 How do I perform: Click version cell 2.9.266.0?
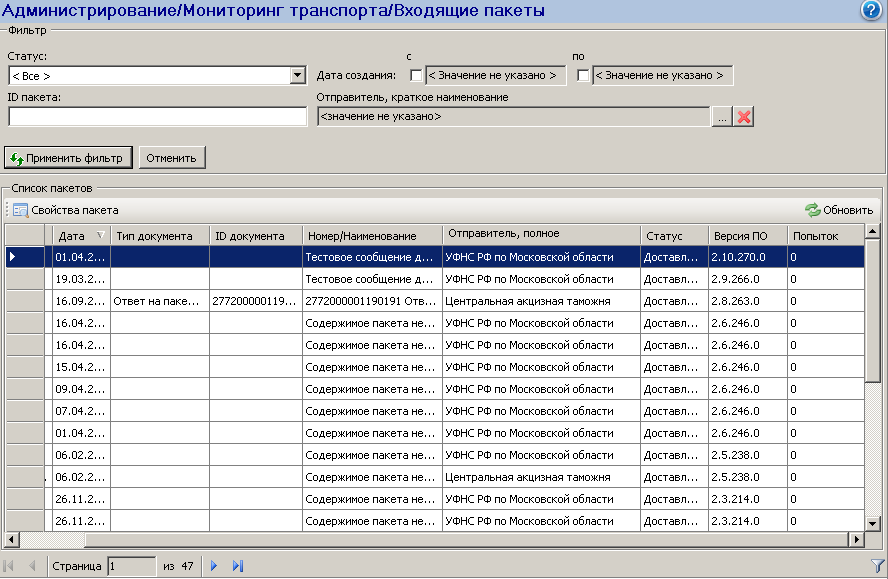click(748, 279)
